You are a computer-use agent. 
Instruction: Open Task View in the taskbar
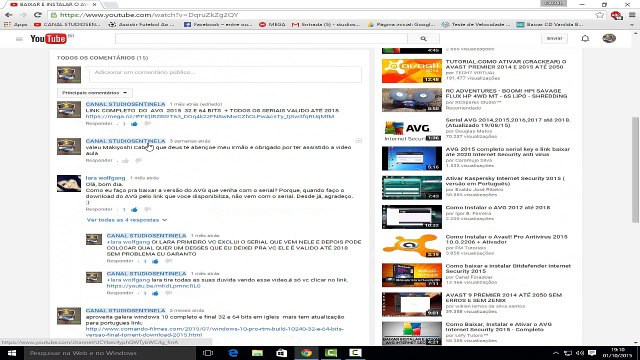[208, 353]
